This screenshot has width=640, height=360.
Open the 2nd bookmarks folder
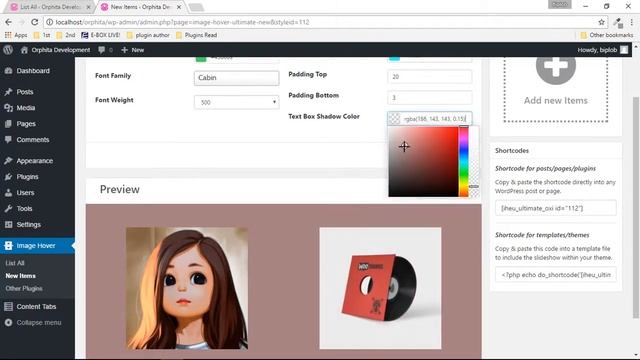point(66,35)
